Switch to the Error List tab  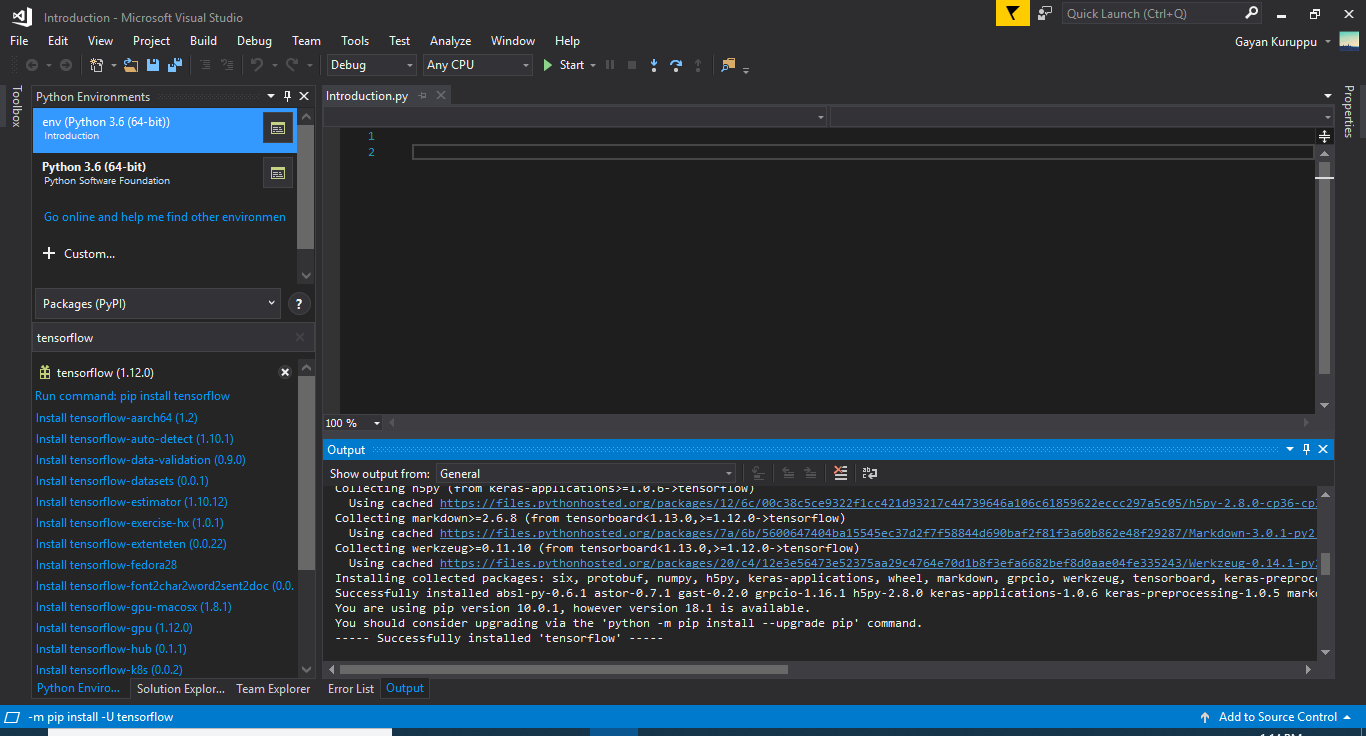click(x=350, y=688)
